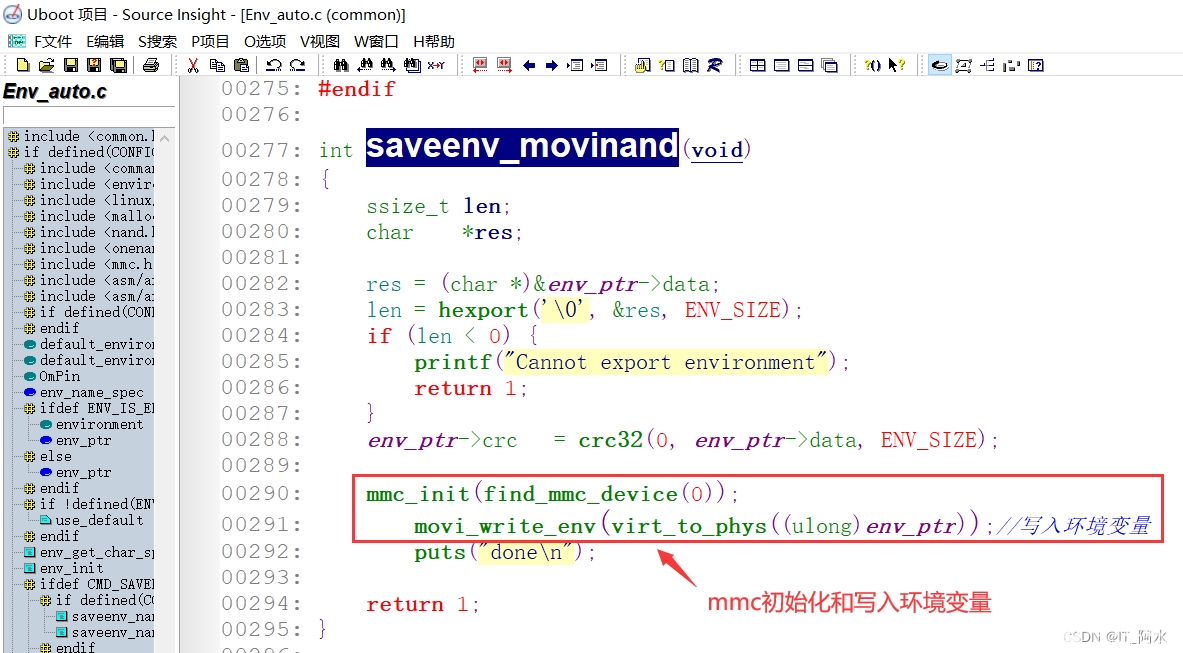The height and width of the screenshot is (653, 1183).
Task: Click the Print icon
Action: [152, 64]
